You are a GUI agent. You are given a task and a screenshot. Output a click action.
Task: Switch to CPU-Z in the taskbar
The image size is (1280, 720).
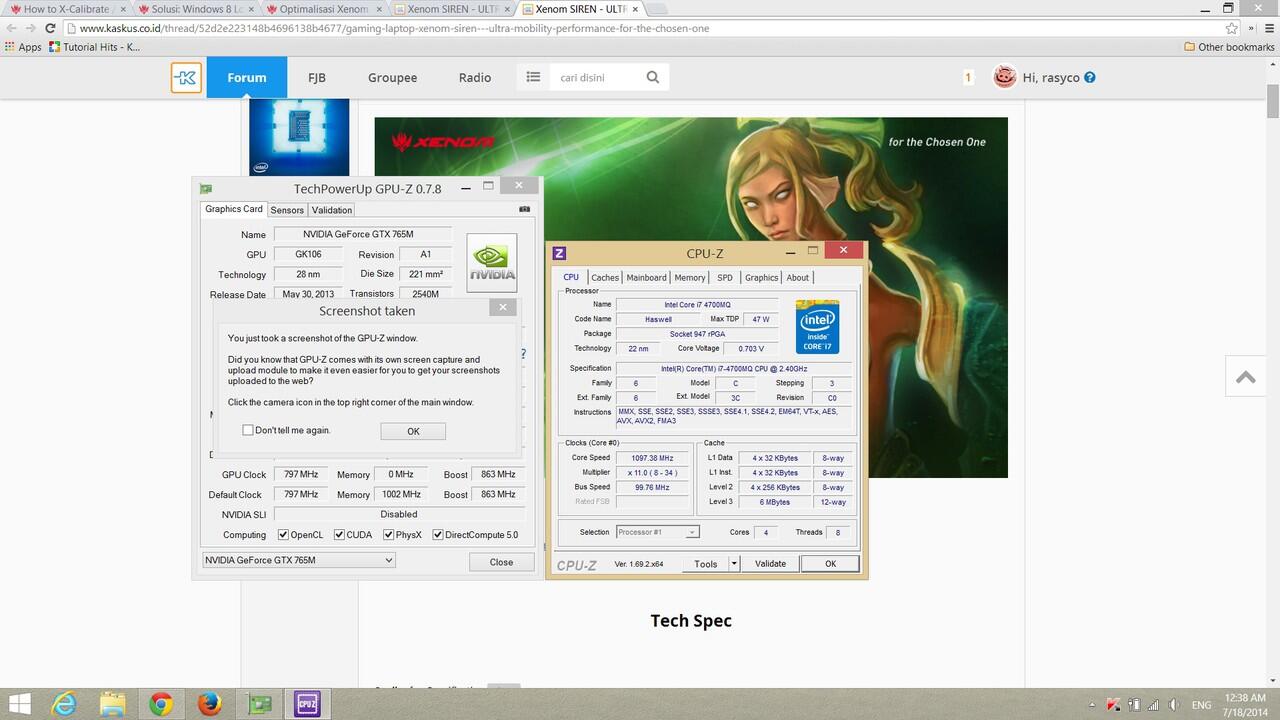coord(307,705)
